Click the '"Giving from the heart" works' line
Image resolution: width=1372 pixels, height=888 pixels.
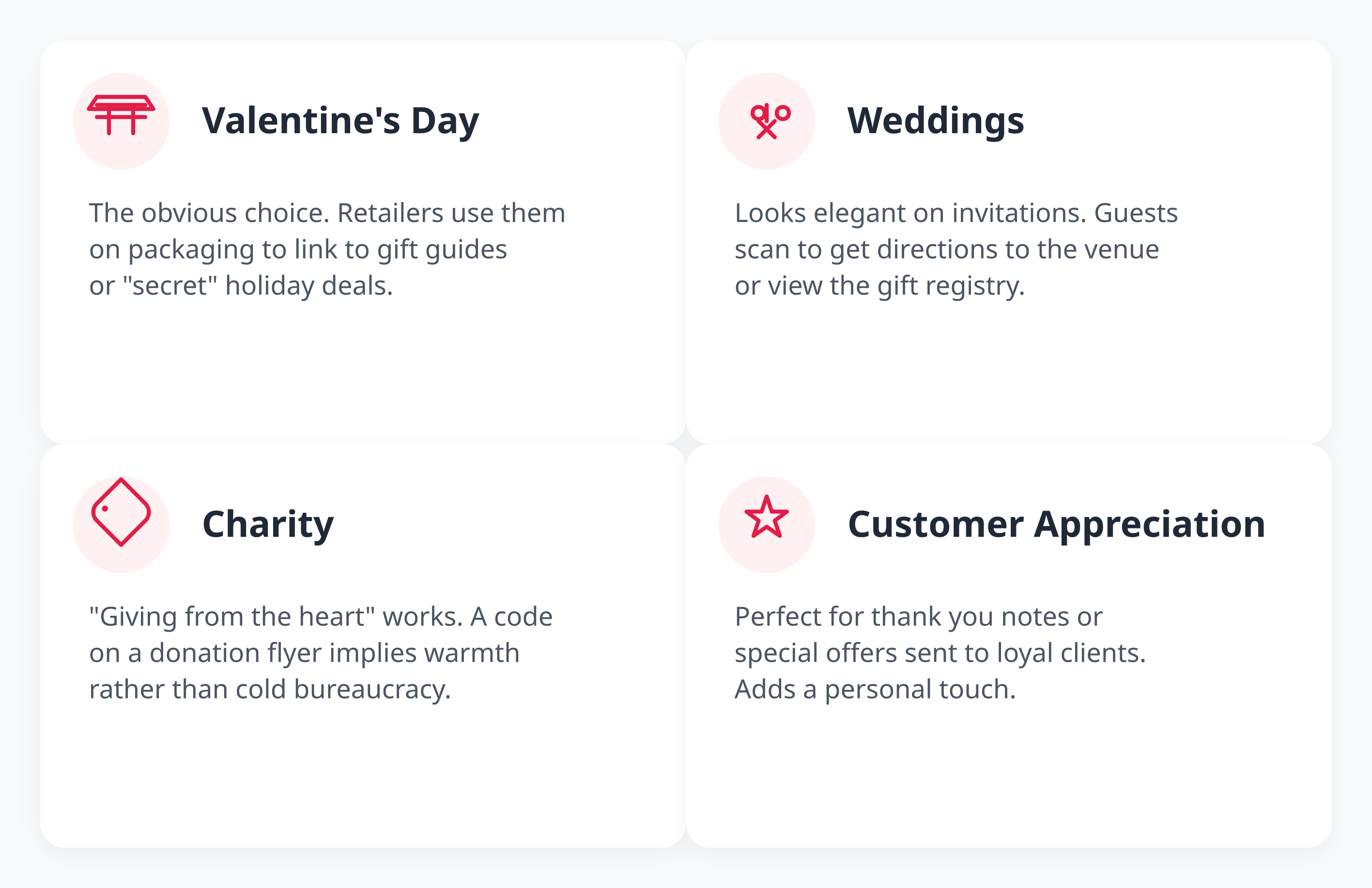click(321, 616)
